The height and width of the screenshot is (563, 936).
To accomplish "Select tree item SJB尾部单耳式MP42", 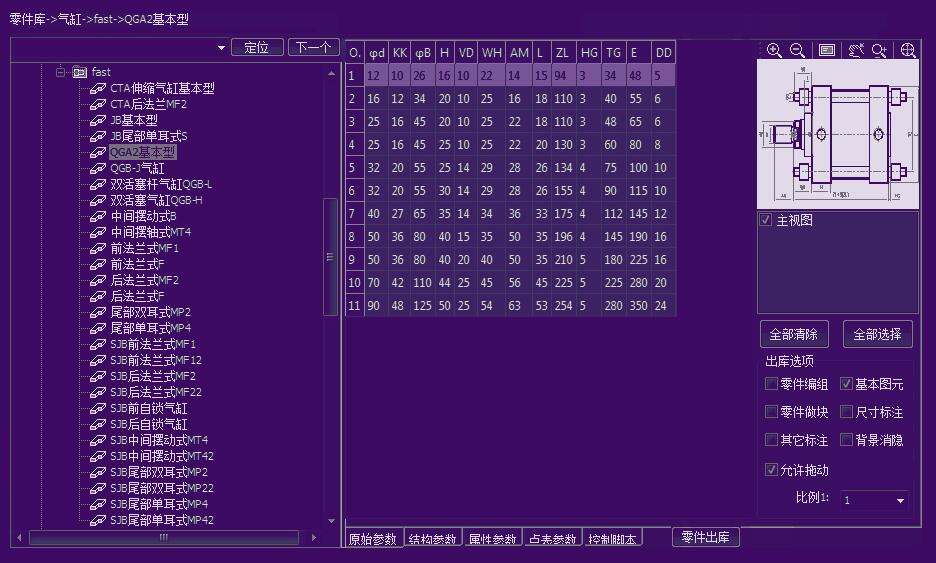I will tap(162, 520).
